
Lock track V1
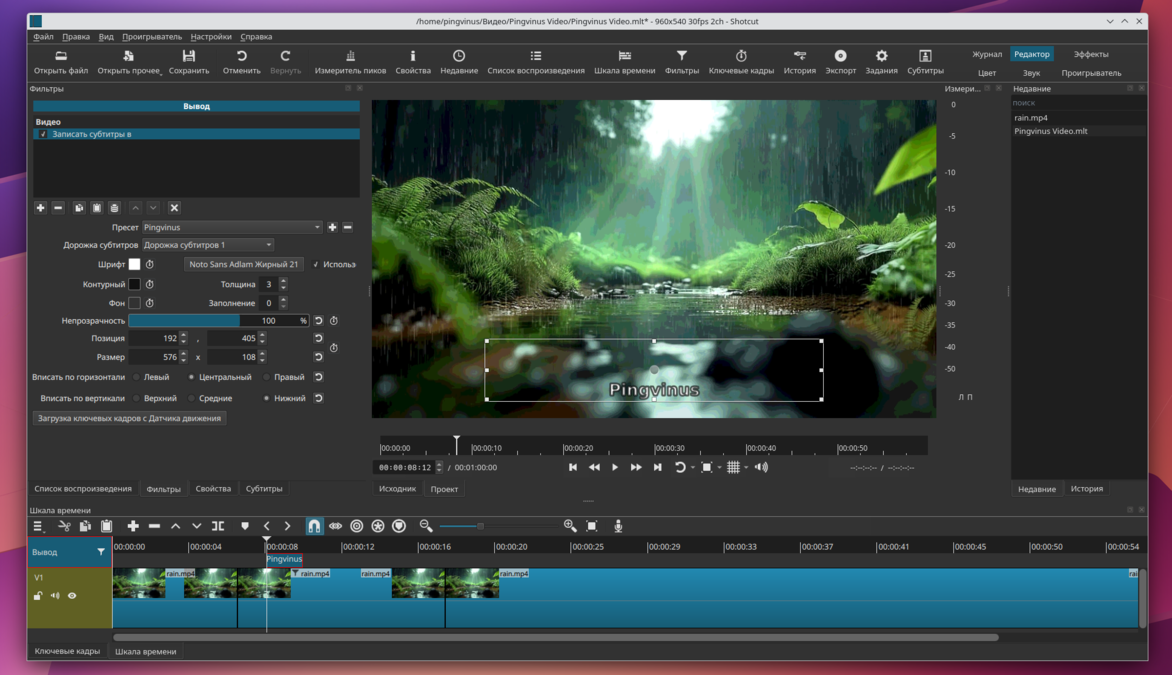pos(37,596)
